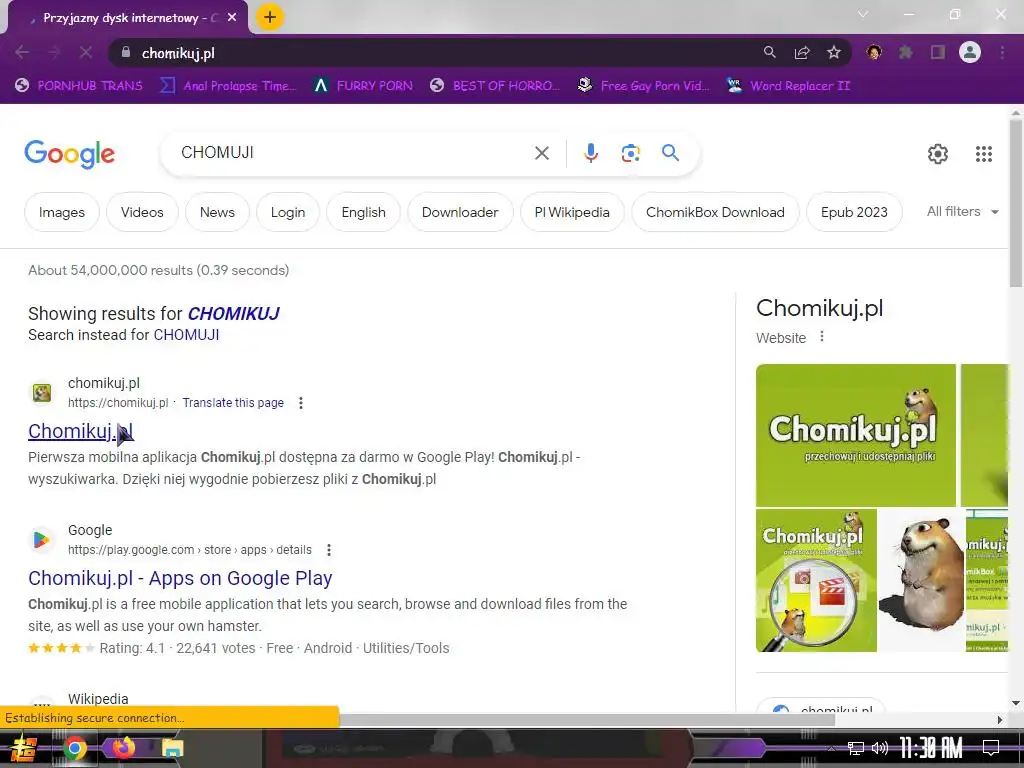
Task: Start voice search with the microphone icon
Action: click(590, 153)
